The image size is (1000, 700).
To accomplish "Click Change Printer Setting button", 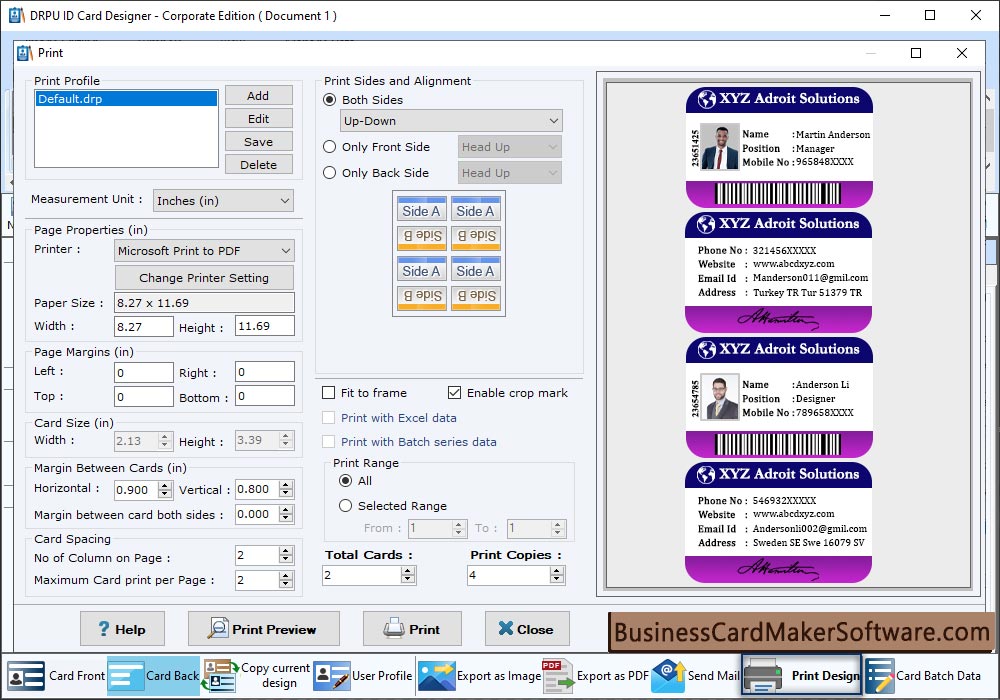I will click(x=204, y=278).
